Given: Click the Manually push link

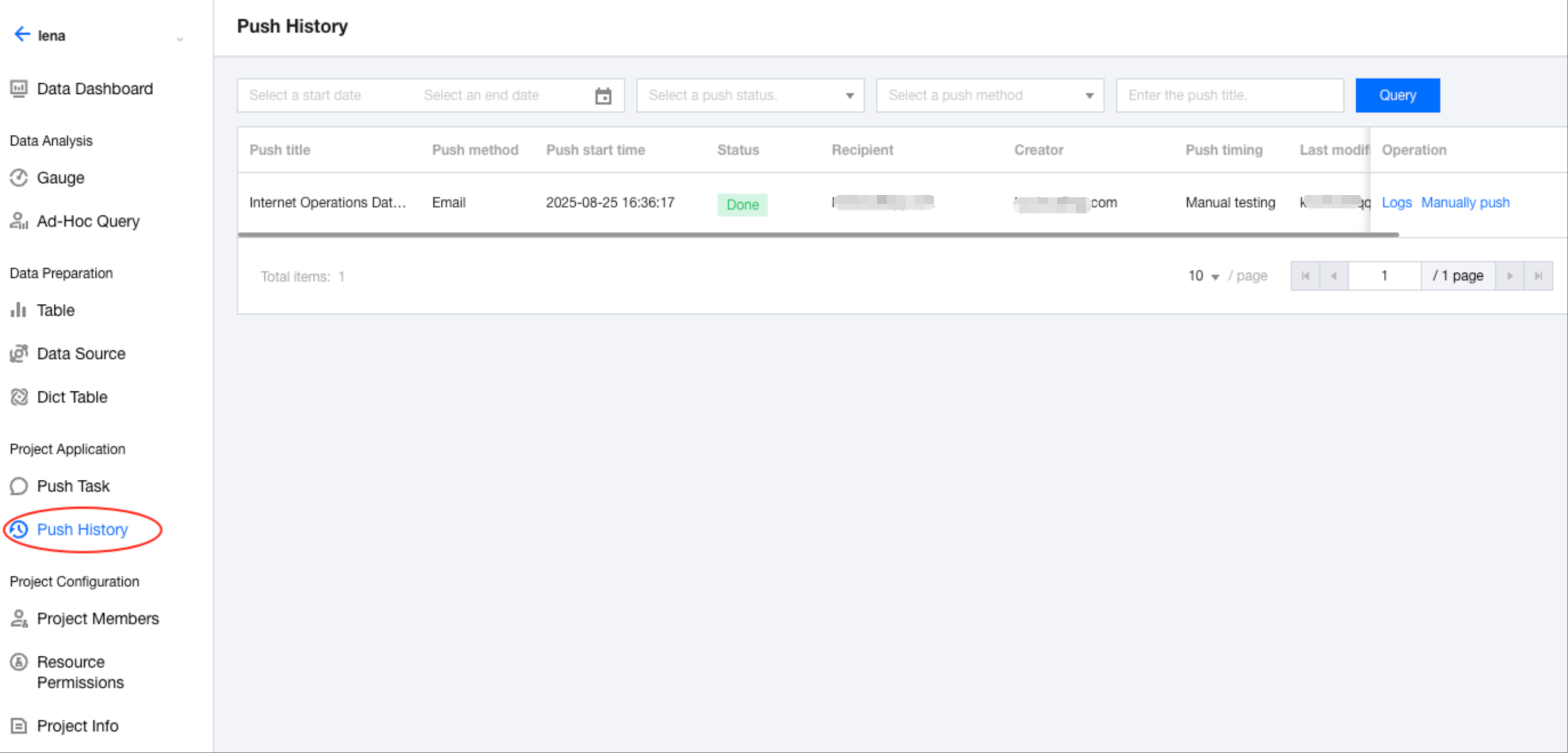Looking at the screenshot, I should (x=1465, y=203).
